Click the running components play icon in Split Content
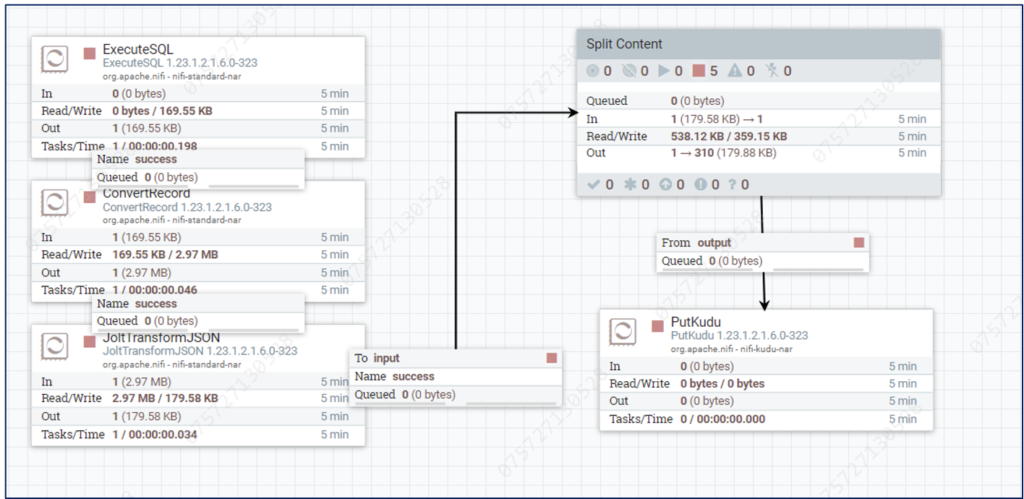 coord(665,71)
